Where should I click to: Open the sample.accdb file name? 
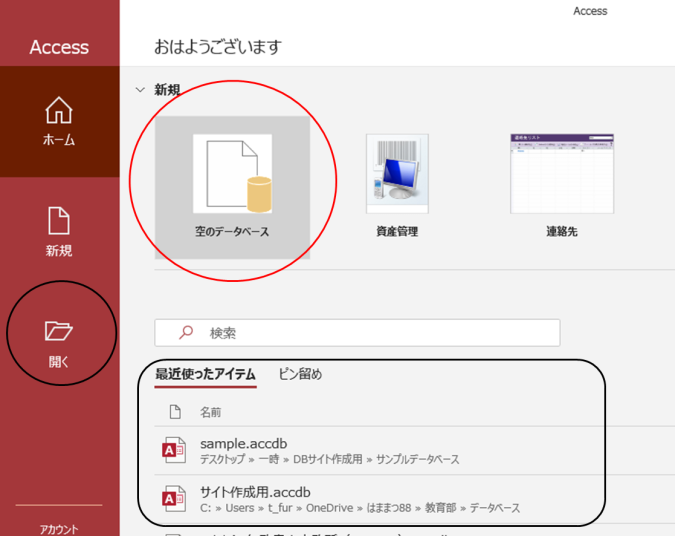click(x=244, y=443)
